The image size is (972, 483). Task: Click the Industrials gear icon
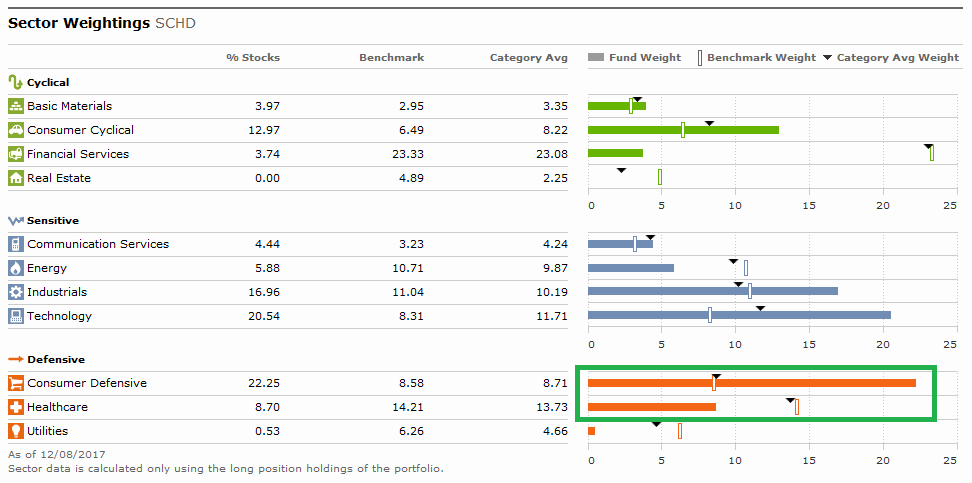16,292
